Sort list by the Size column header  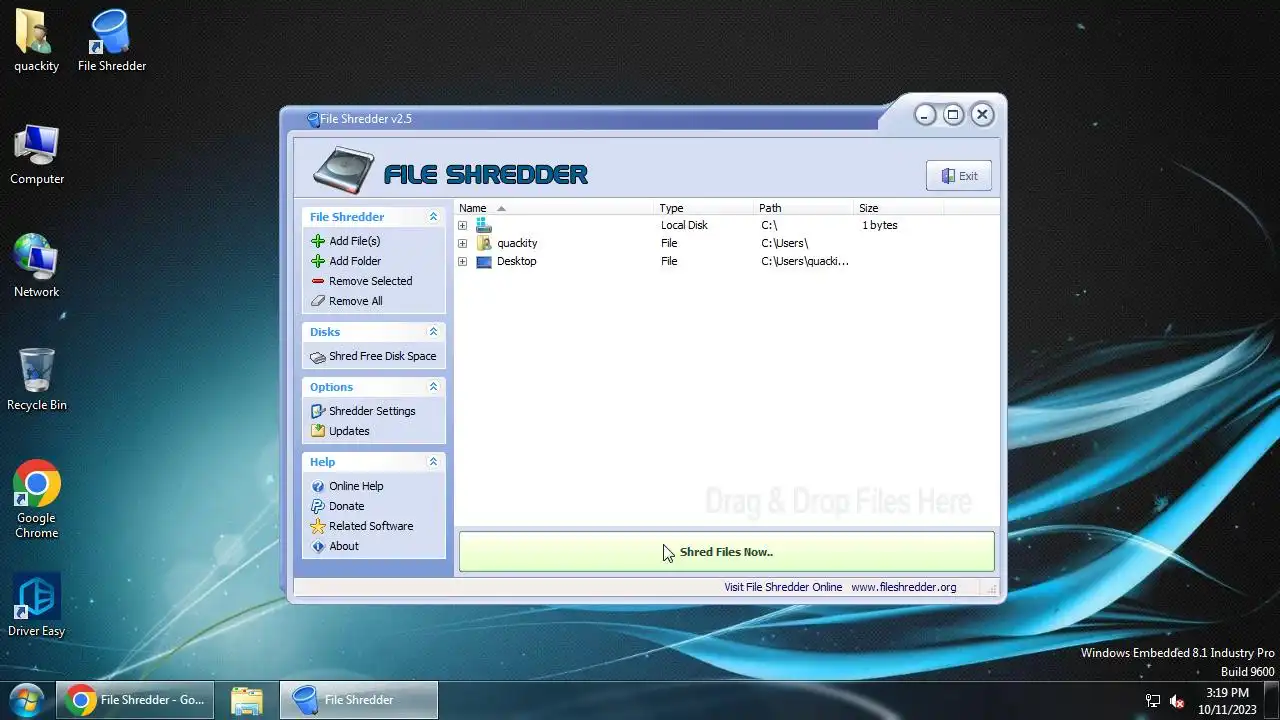tap(899, 208)
